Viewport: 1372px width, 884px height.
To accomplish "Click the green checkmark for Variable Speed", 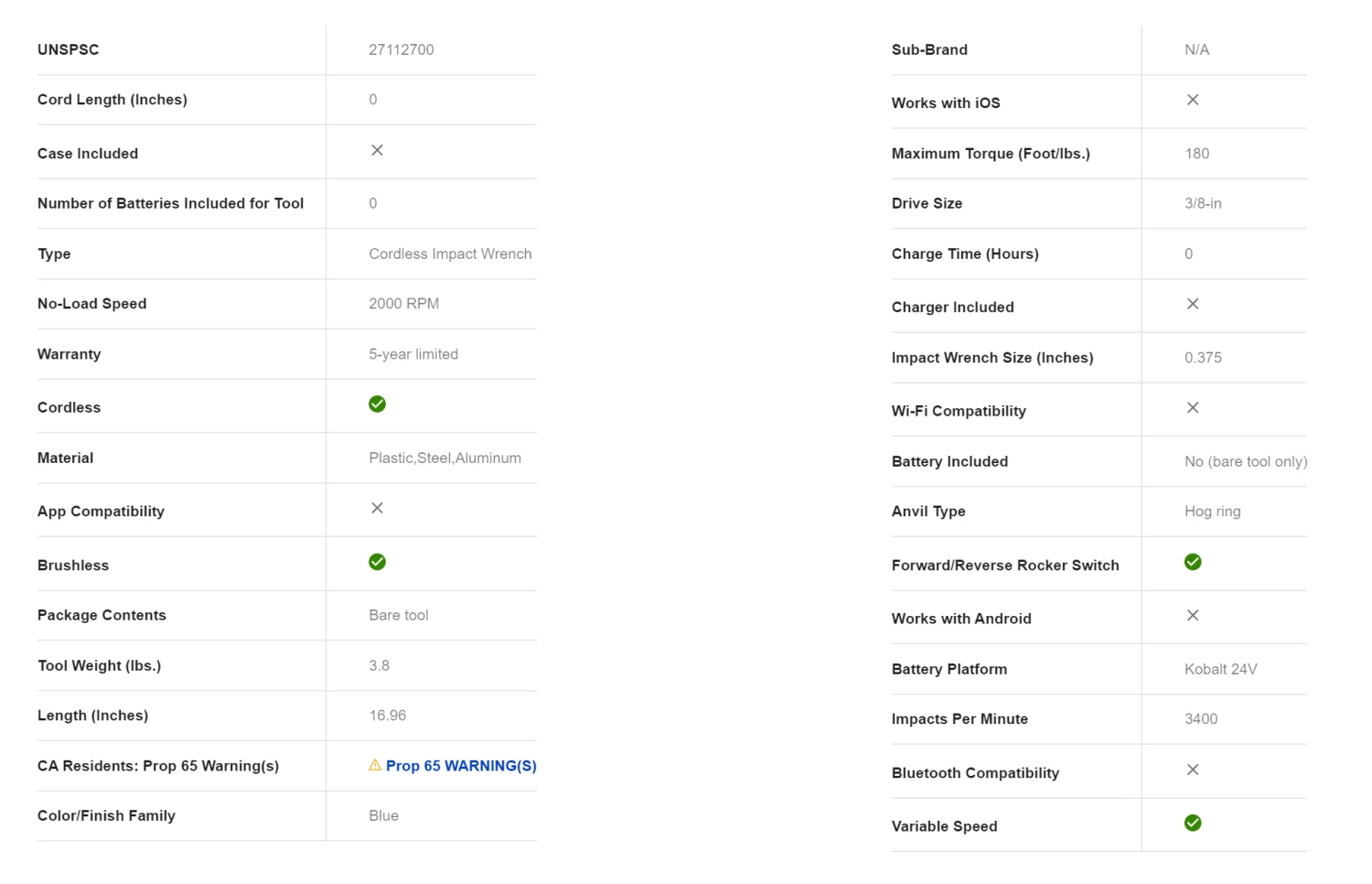I will click(x=1193, y=824).
